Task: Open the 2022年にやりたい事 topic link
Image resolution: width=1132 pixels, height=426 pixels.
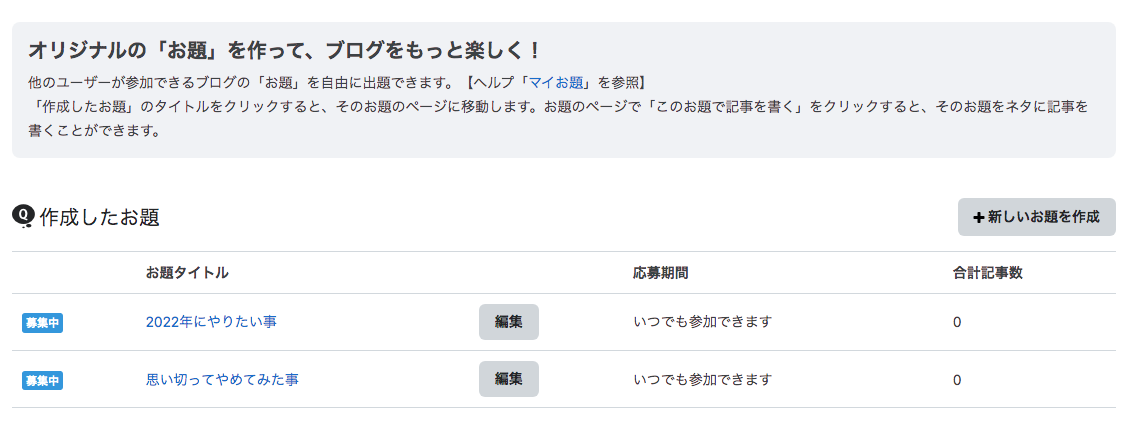Action: [211, 322]
